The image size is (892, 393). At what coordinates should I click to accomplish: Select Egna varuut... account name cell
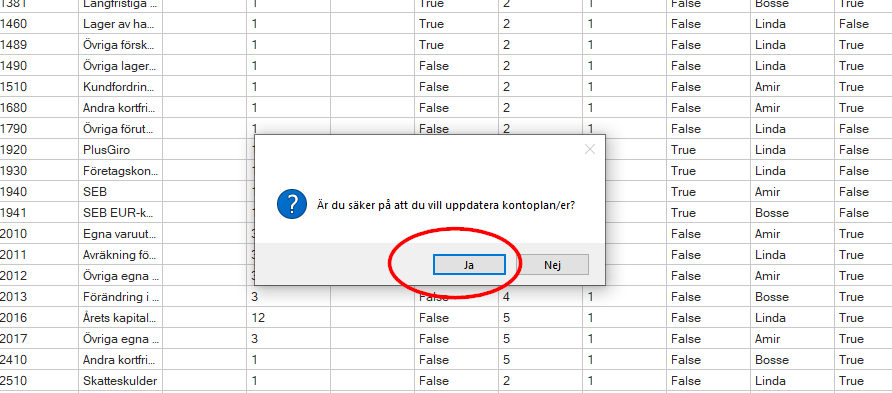120,234
